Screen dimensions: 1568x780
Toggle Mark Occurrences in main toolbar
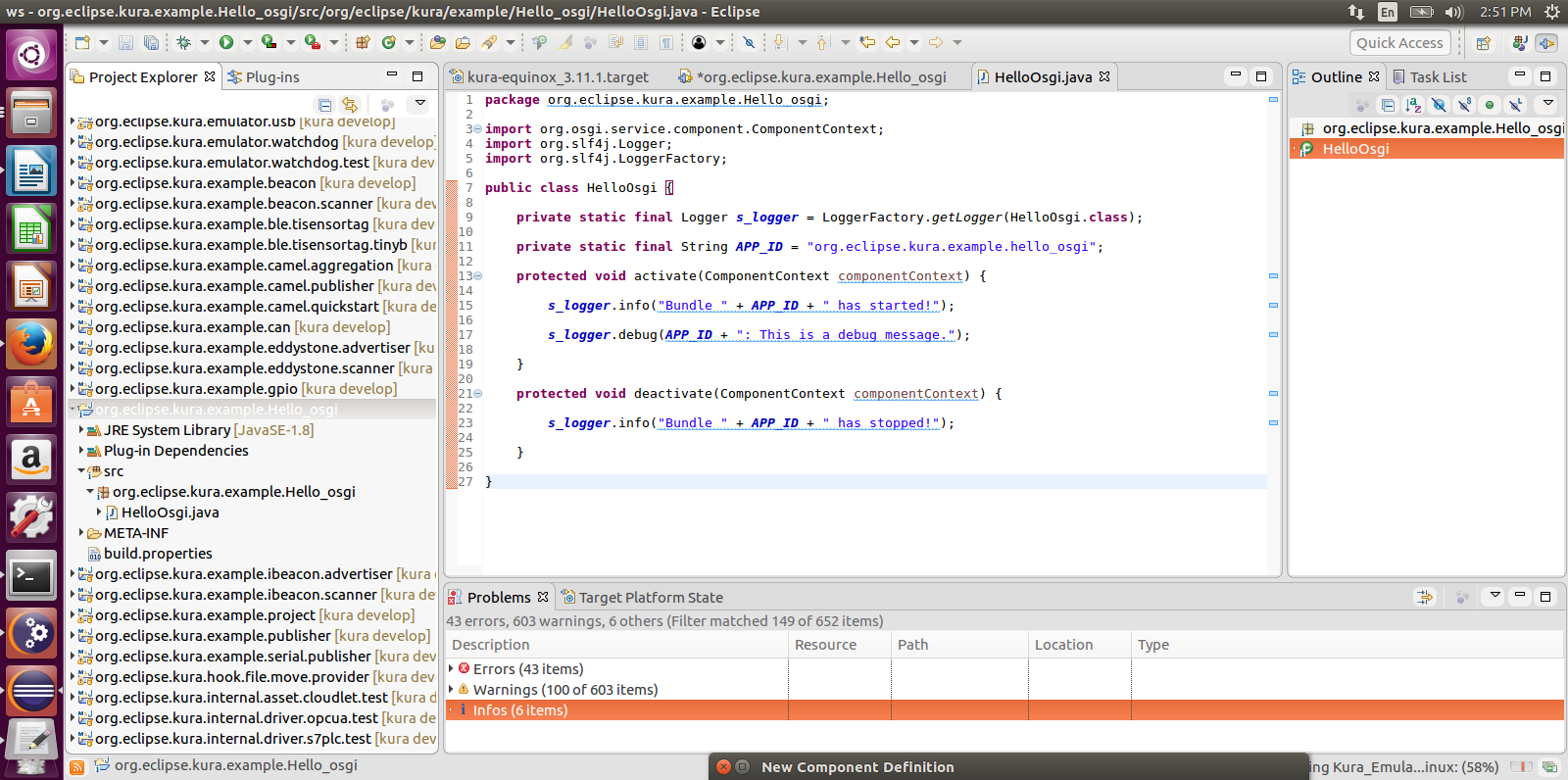(565, 42)
